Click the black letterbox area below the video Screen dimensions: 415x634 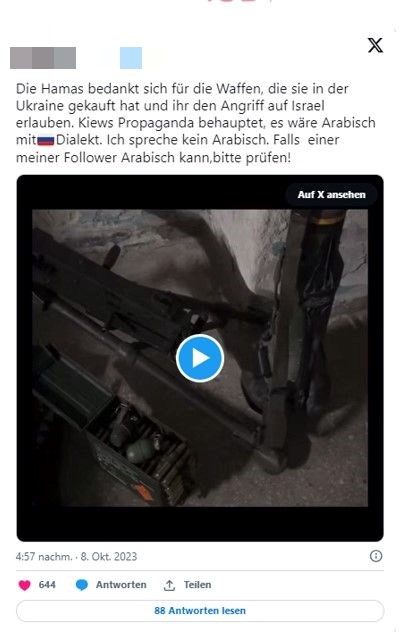coord(200,524)
